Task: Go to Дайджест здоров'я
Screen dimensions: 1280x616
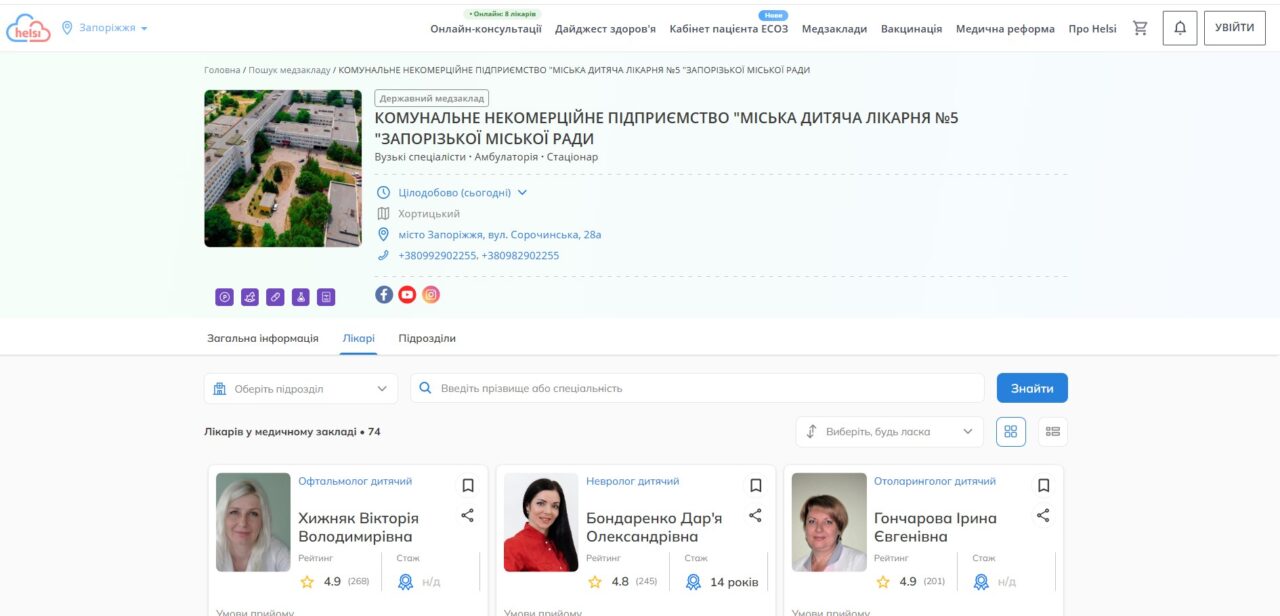Action: coord(605,29)
